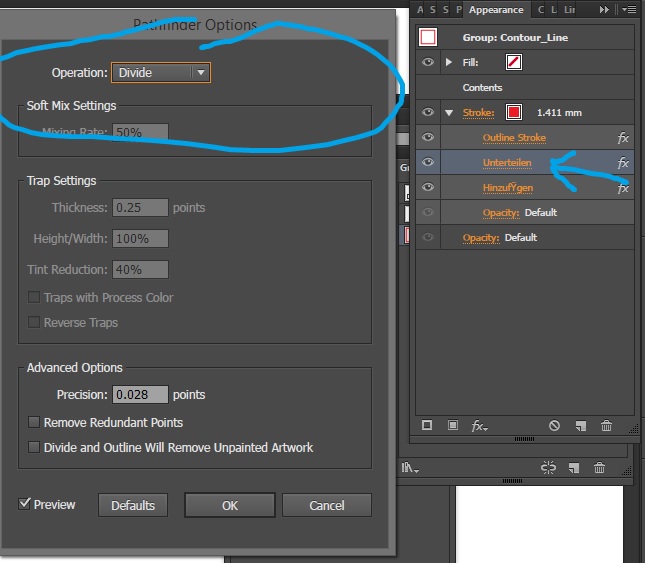Open the Fill color swatch
This screenshot has height=563, width=645.
514,63
